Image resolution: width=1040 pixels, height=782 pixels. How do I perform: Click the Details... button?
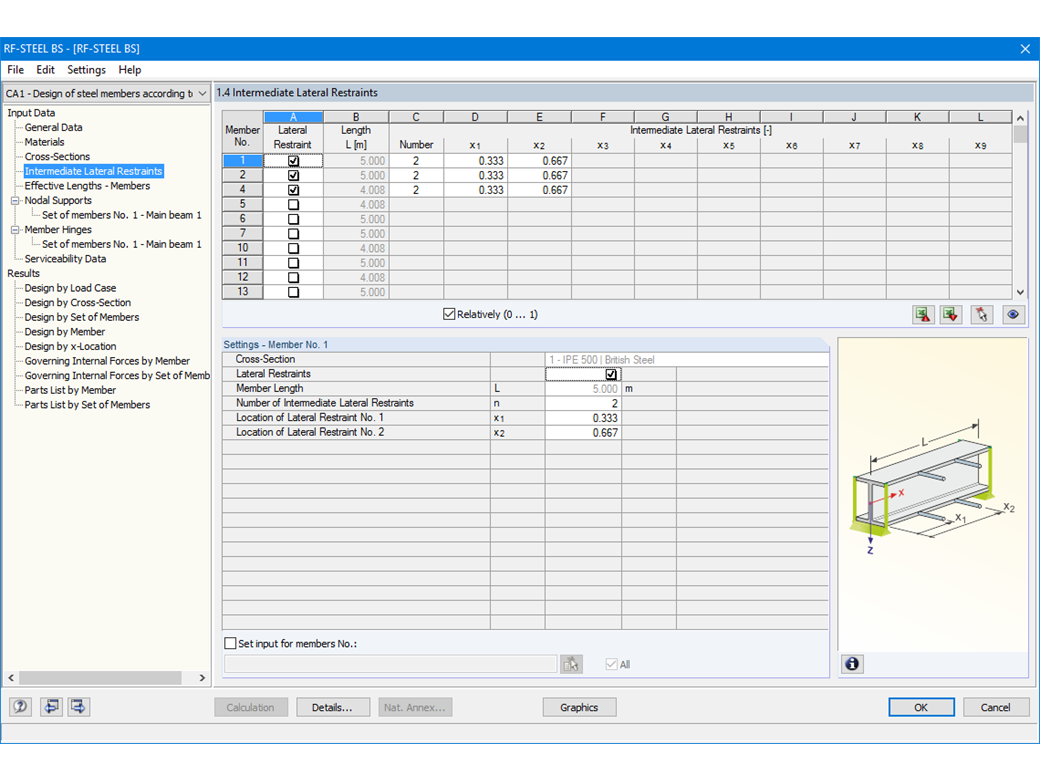click(332, 707)
